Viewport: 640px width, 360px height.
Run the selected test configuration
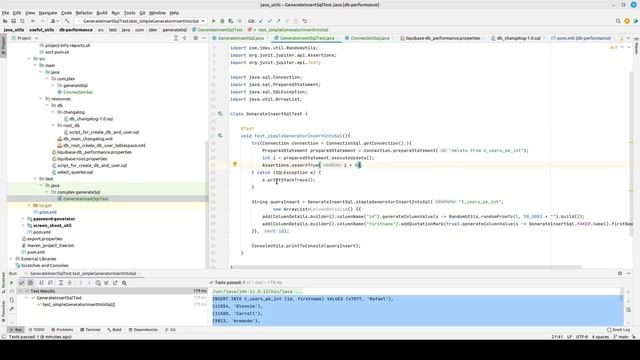(x=213, y=21)
